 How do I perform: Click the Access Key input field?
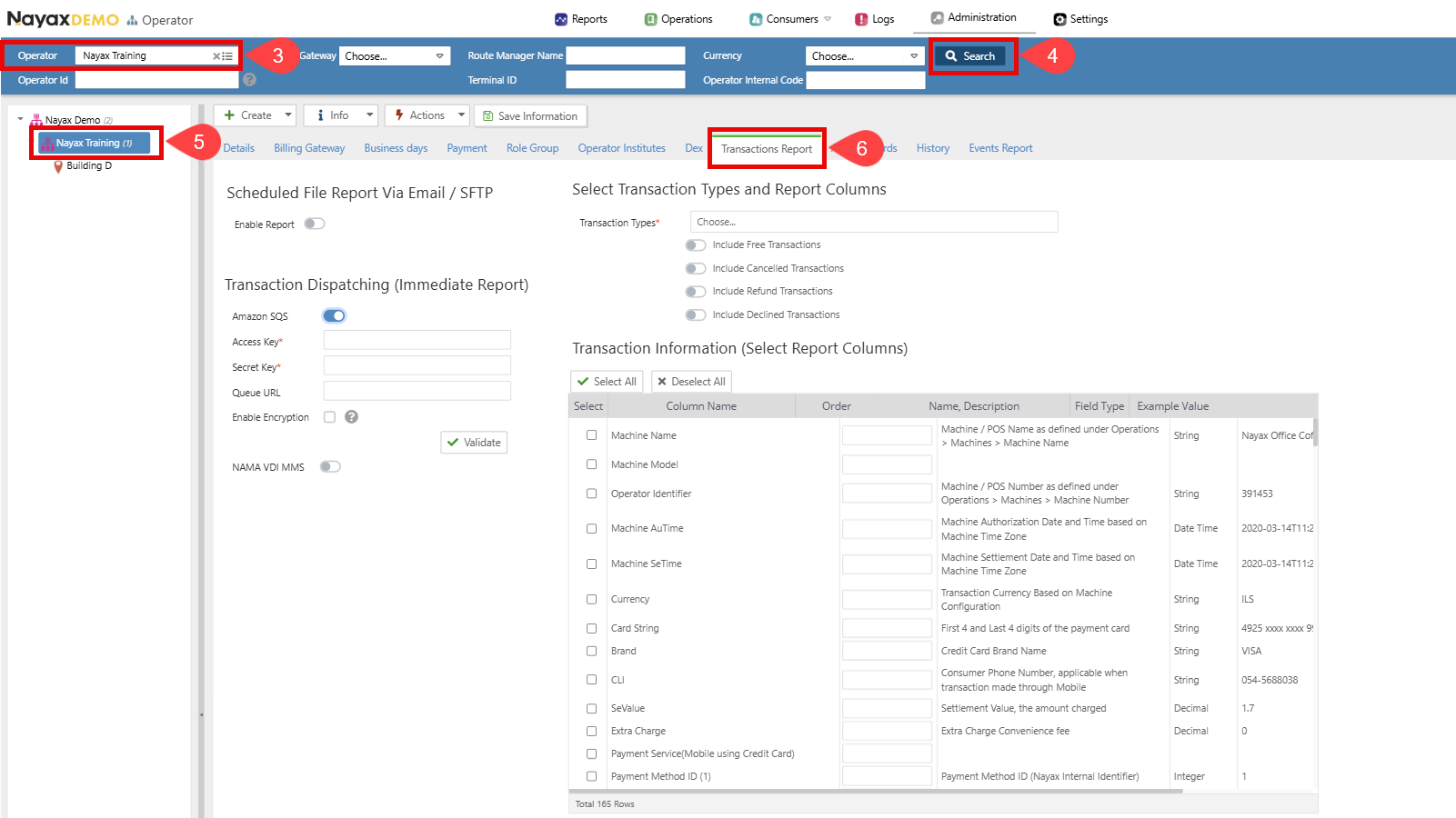417,341
